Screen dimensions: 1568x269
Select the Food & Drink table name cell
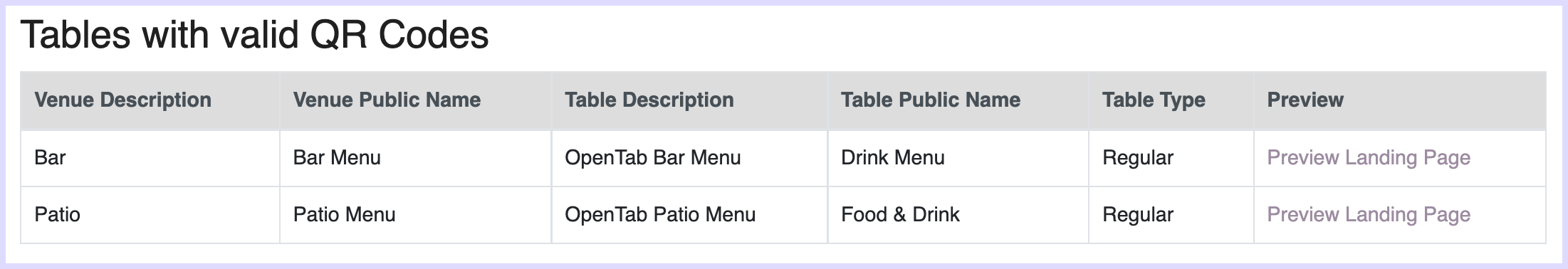click(958, 215)
